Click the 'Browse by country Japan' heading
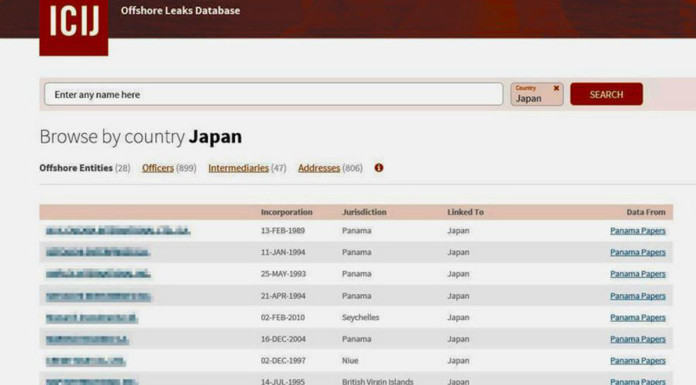The image size is (696, 385). click(x=141, y=137)
